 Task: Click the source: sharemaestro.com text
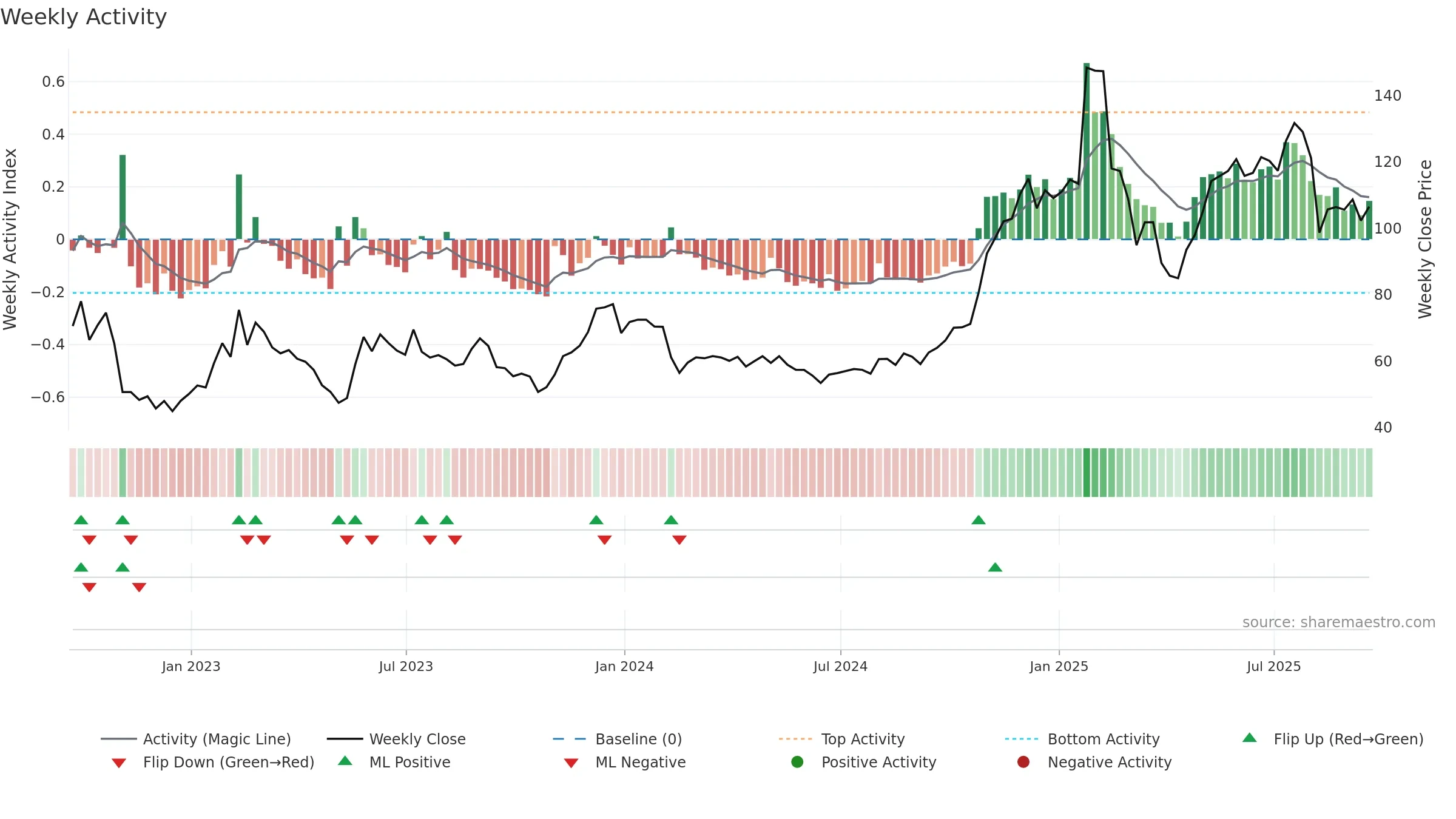click(1339, 622)
